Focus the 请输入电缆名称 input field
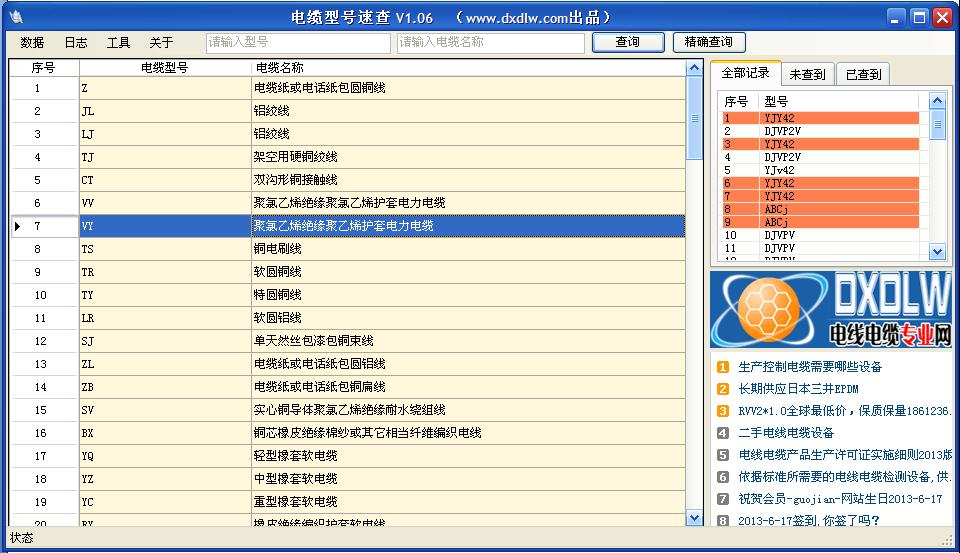 coord(490,43)
